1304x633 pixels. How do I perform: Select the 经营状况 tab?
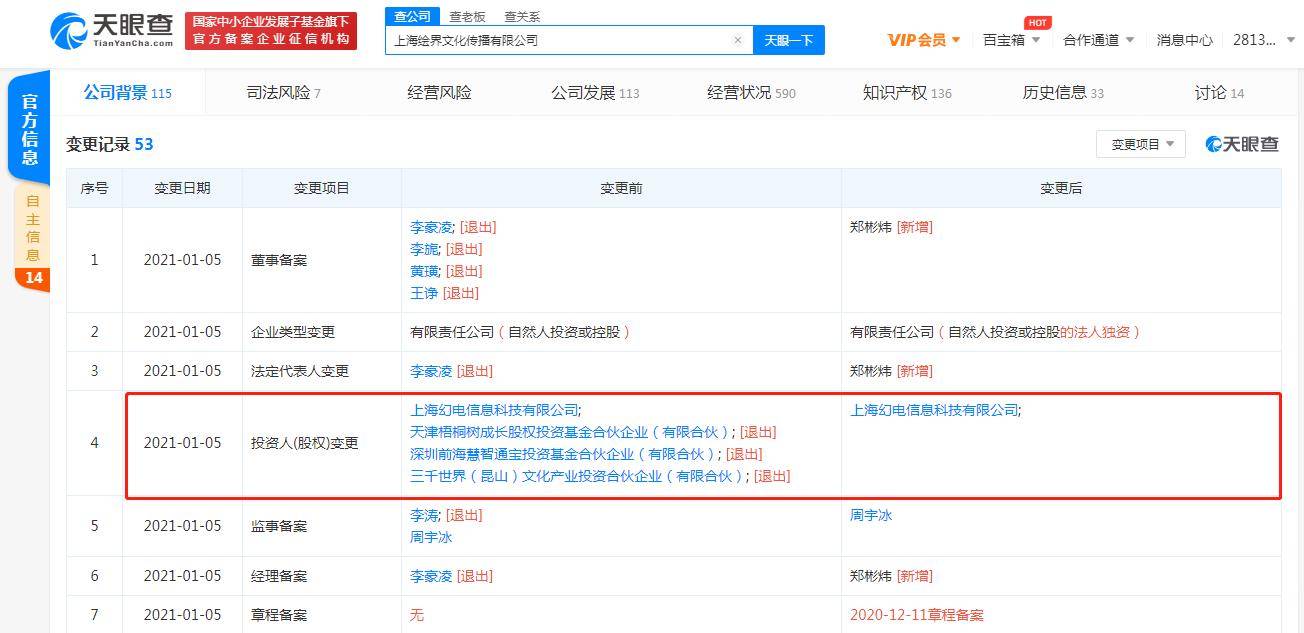pyautogui.click(x=751, y=92)
